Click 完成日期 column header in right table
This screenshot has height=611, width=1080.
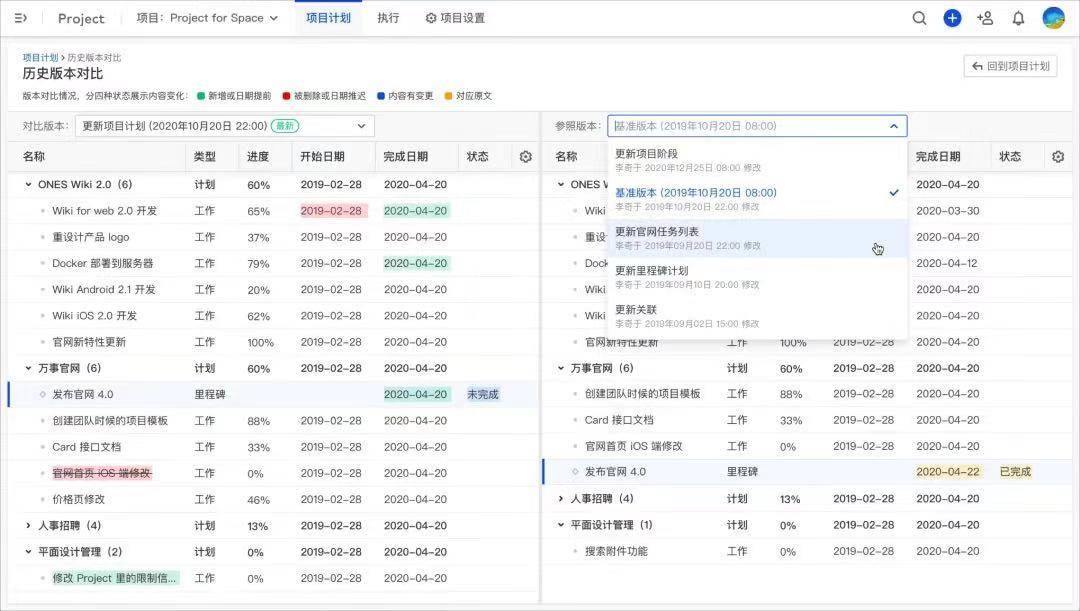pyautogui.click(x=938, y=157)
